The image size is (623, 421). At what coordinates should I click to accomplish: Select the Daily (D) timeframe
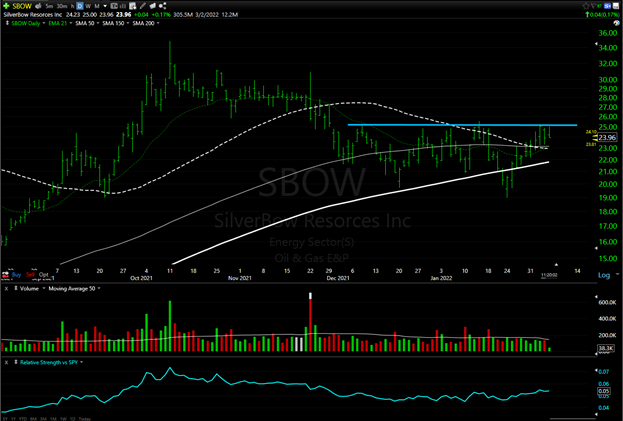[79, 6]
